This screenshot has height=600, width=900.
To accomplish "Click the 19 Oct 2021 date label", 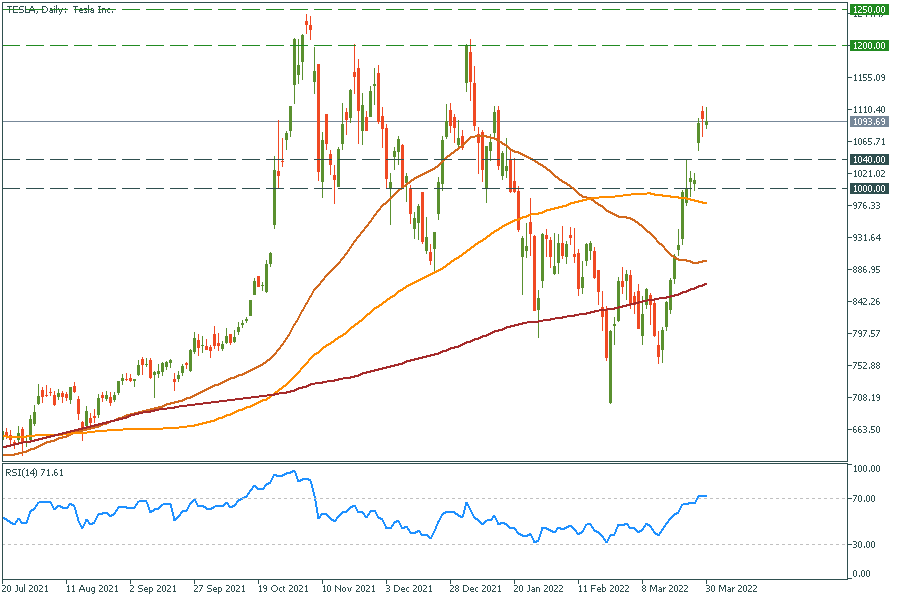I will (x=283, y=590).
